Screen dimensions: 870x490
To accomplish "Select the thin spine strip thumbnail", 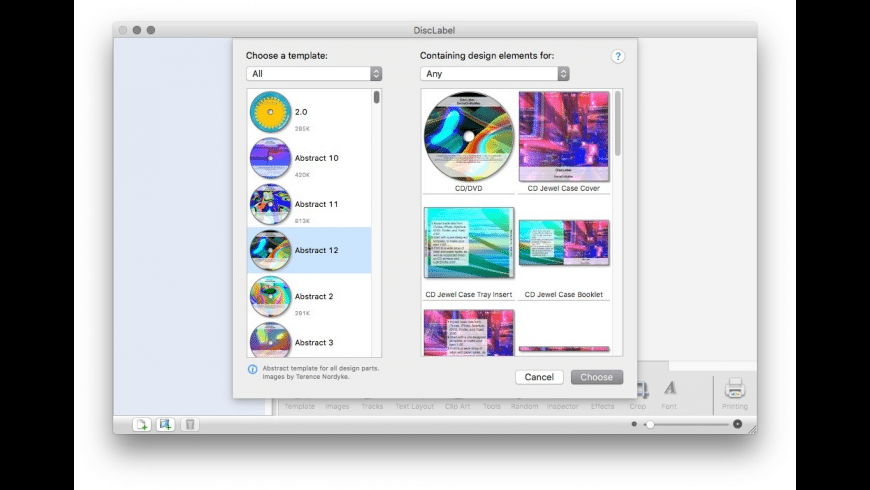I will click(x=564, y=349).
